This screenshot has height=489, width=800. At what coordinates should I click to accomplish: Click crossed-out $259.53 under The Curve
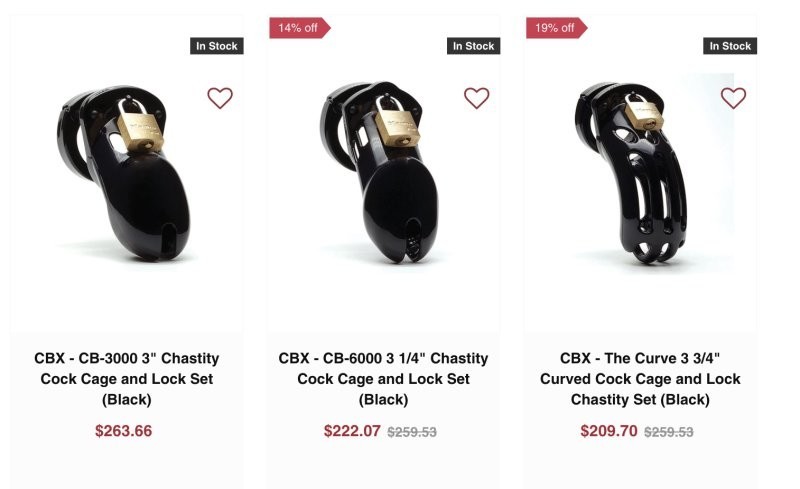[669, 432]
